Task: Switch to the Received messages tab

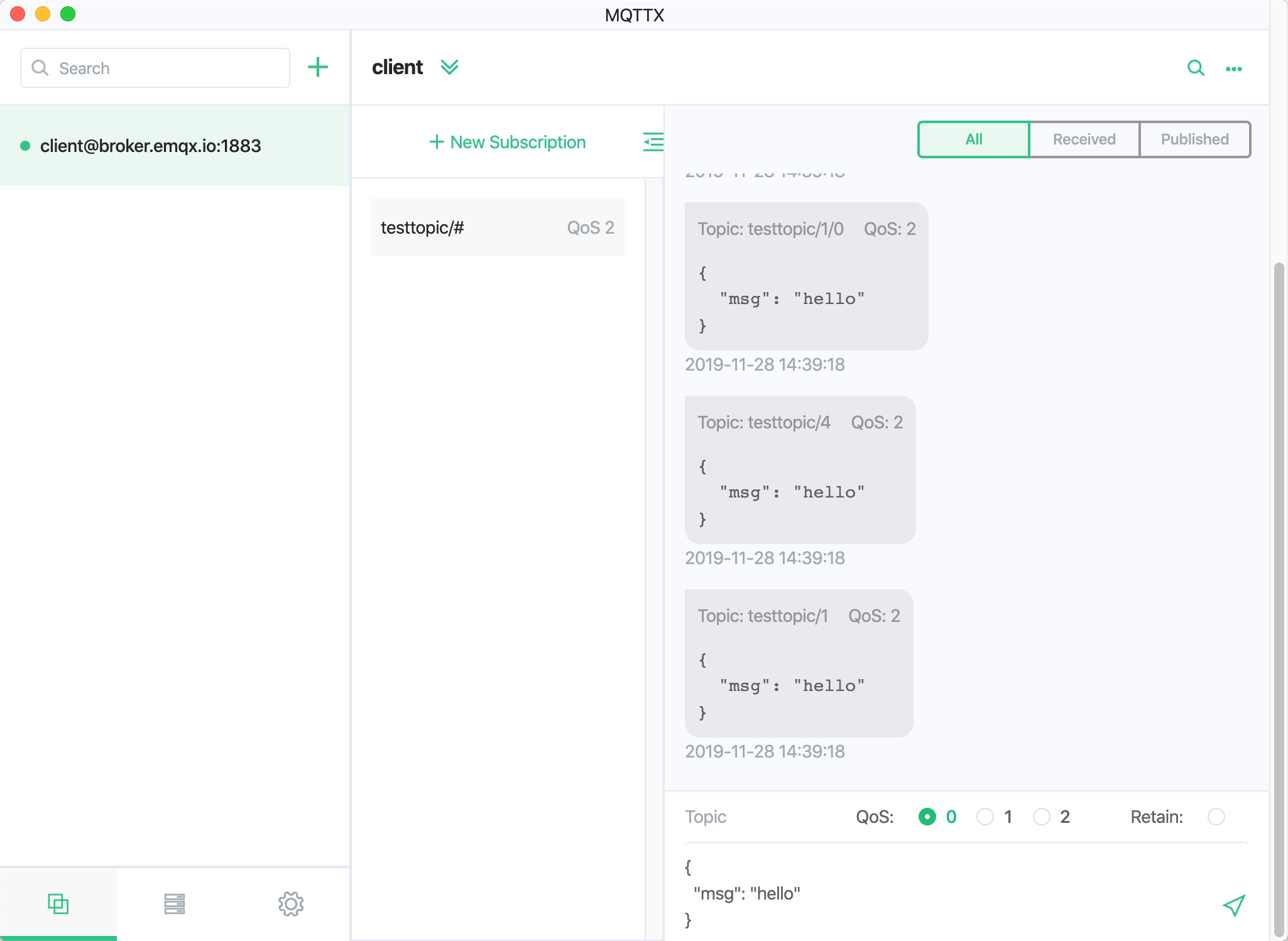Action: 1084,139
